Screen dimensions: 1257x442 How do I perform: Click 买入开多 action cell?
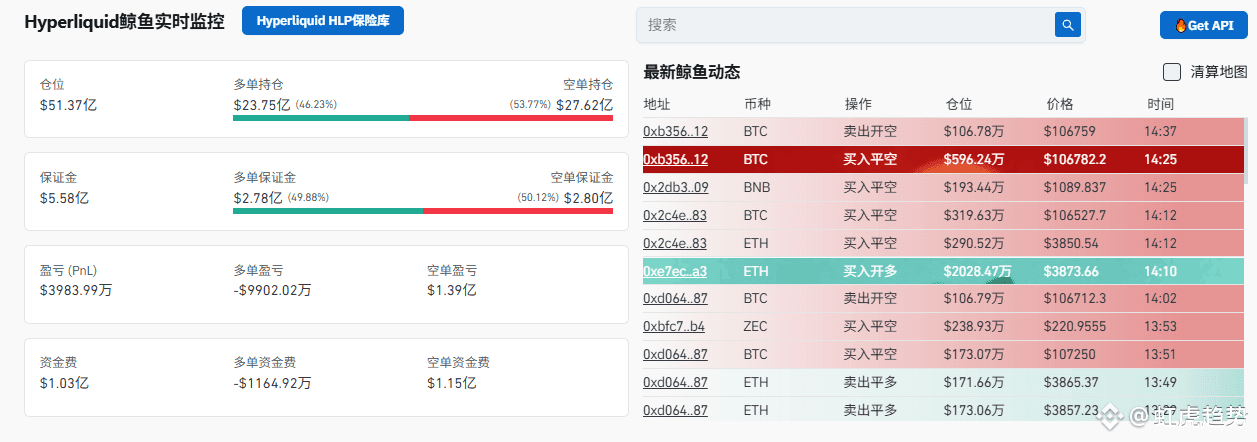pyautogui.click(x=870, y=270)
